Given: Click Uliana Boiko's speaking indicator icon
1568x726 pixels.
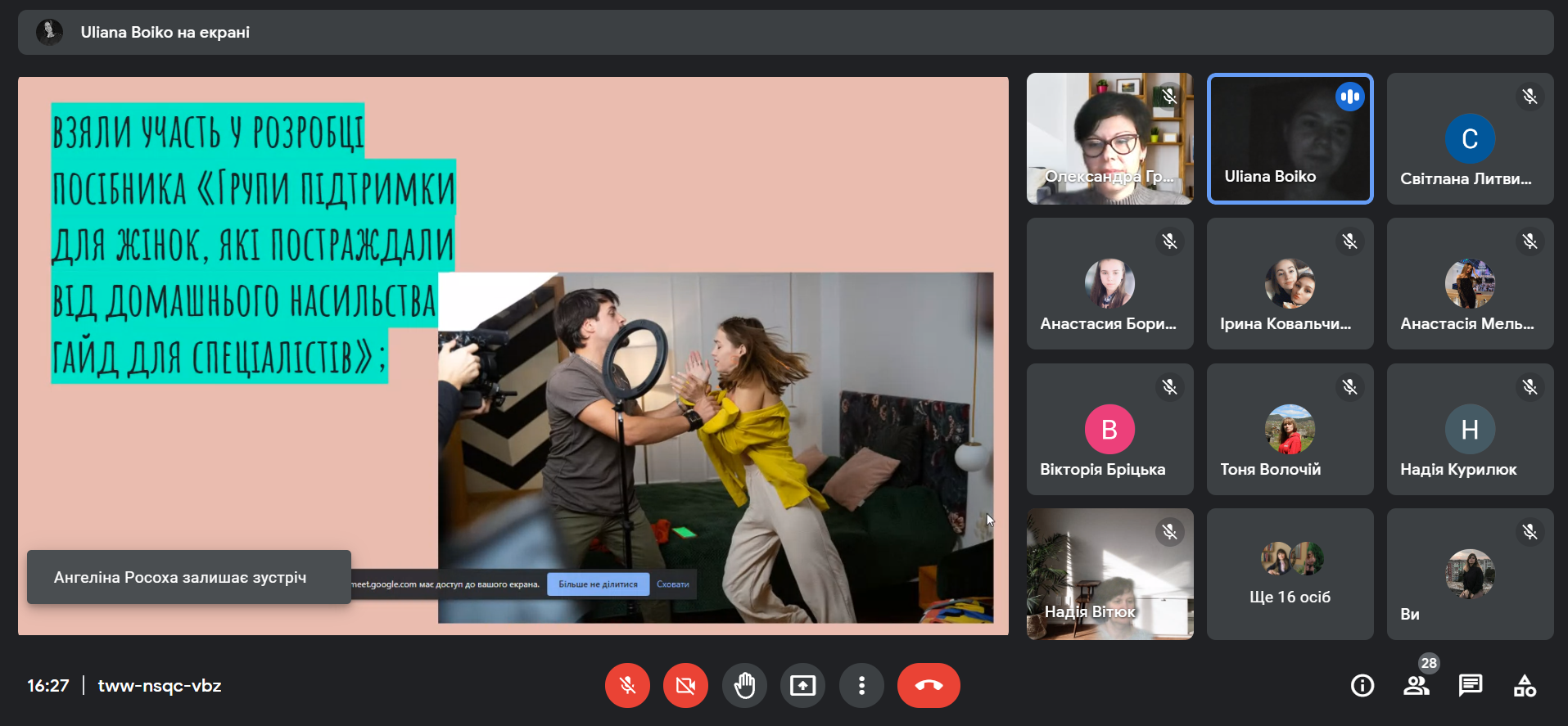Looking at the screenshot, I should (1349, 97).
